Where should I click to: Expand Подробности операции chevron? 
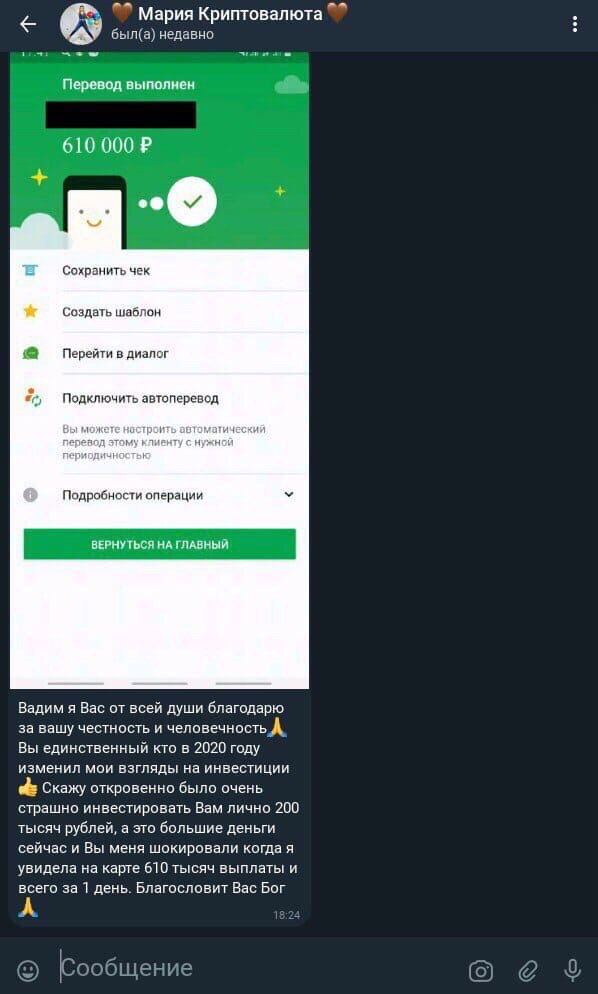(289, 494)
